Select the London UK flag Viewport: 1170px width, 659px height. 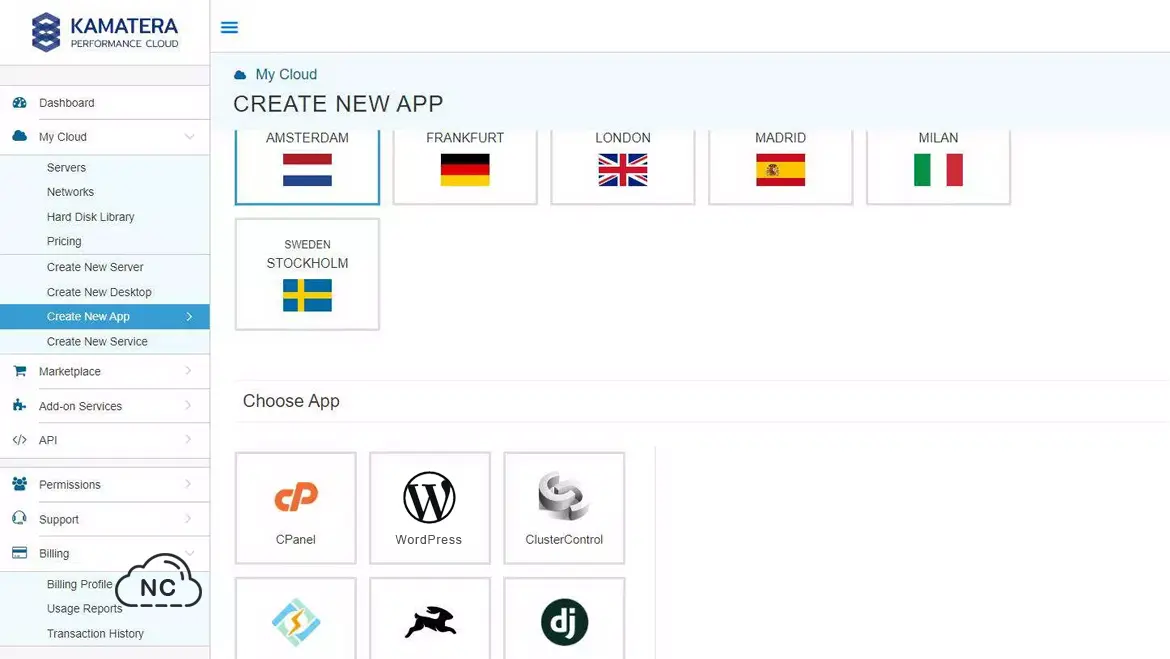coord(623,170)
